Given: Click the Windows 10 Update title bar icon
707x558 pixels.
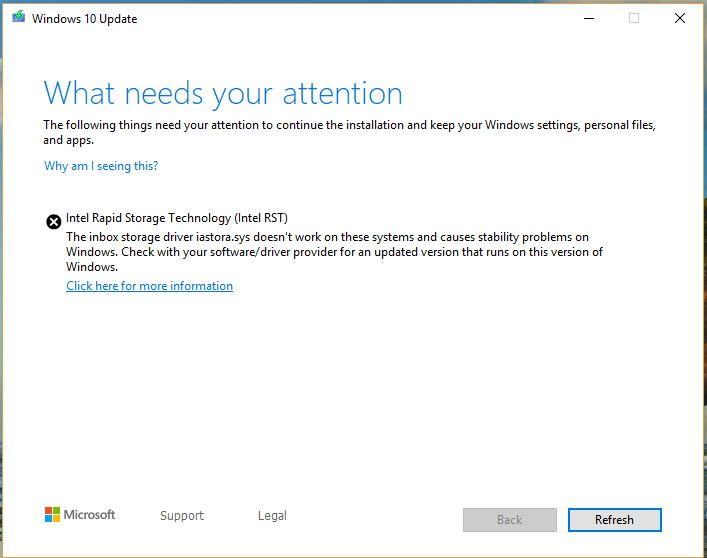Looking at the screenshot, I should pos(18,17).
